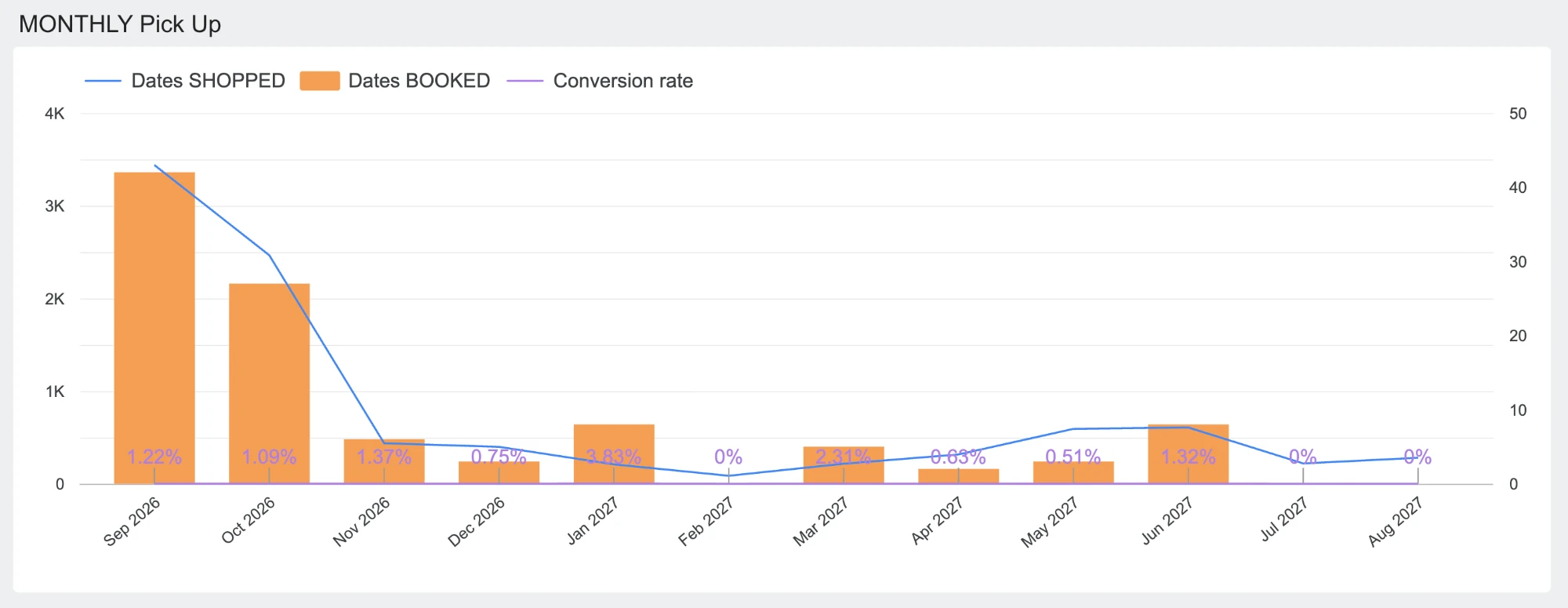The image size is (1568, 608).
Task: Click the Sep 2026 axis label
Action: (x=132, y=522)
